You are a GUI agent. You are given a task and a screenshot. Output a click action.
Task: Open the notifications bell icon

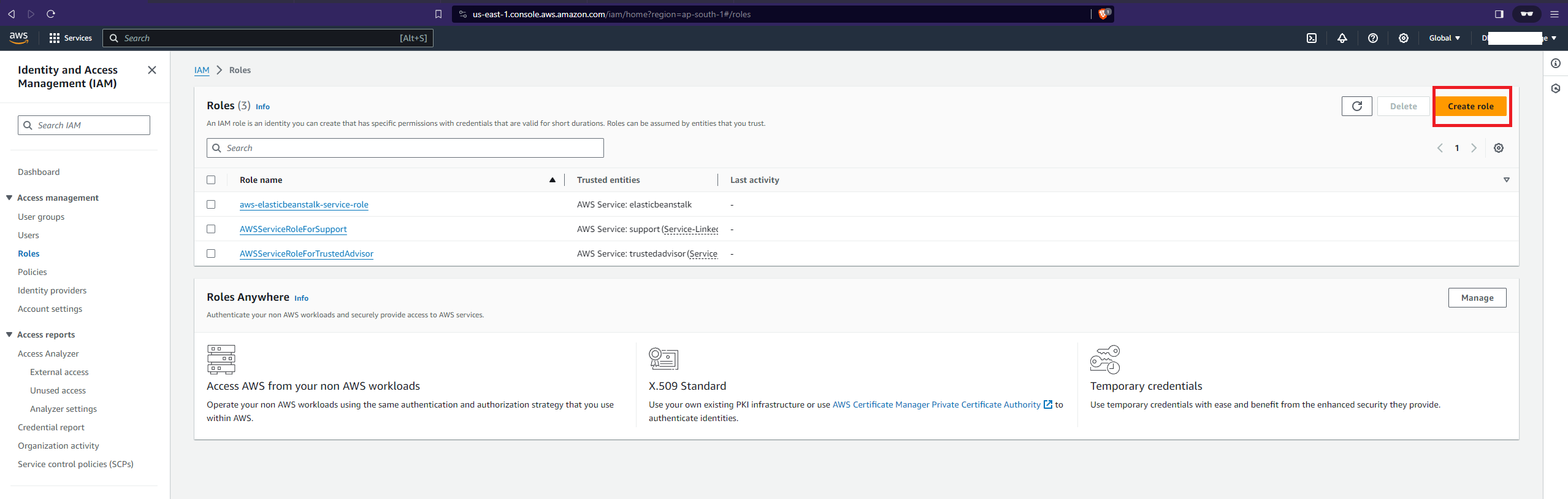(x=1342, y=38)
